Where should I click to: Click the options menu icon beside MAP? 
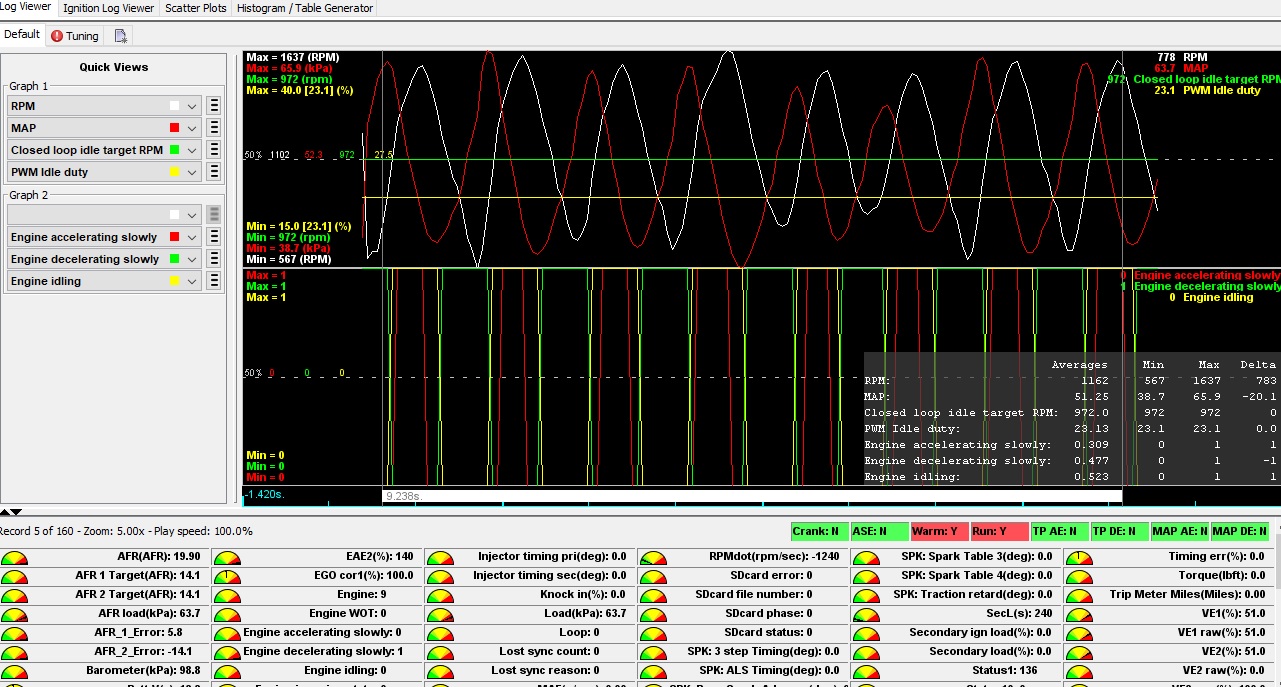(213, 128)
